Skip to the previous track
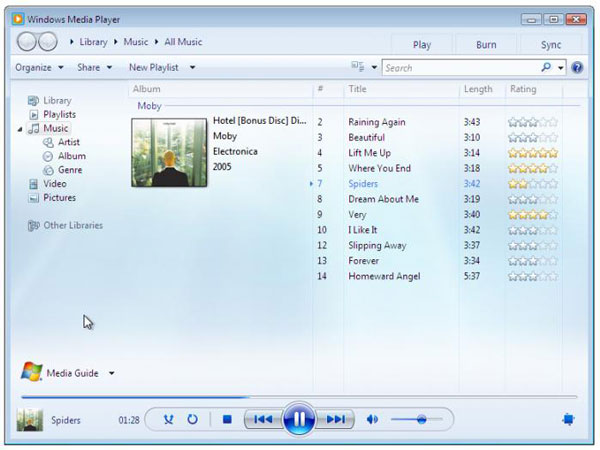This screenshot has width=600, height=450. pos(263,419)
